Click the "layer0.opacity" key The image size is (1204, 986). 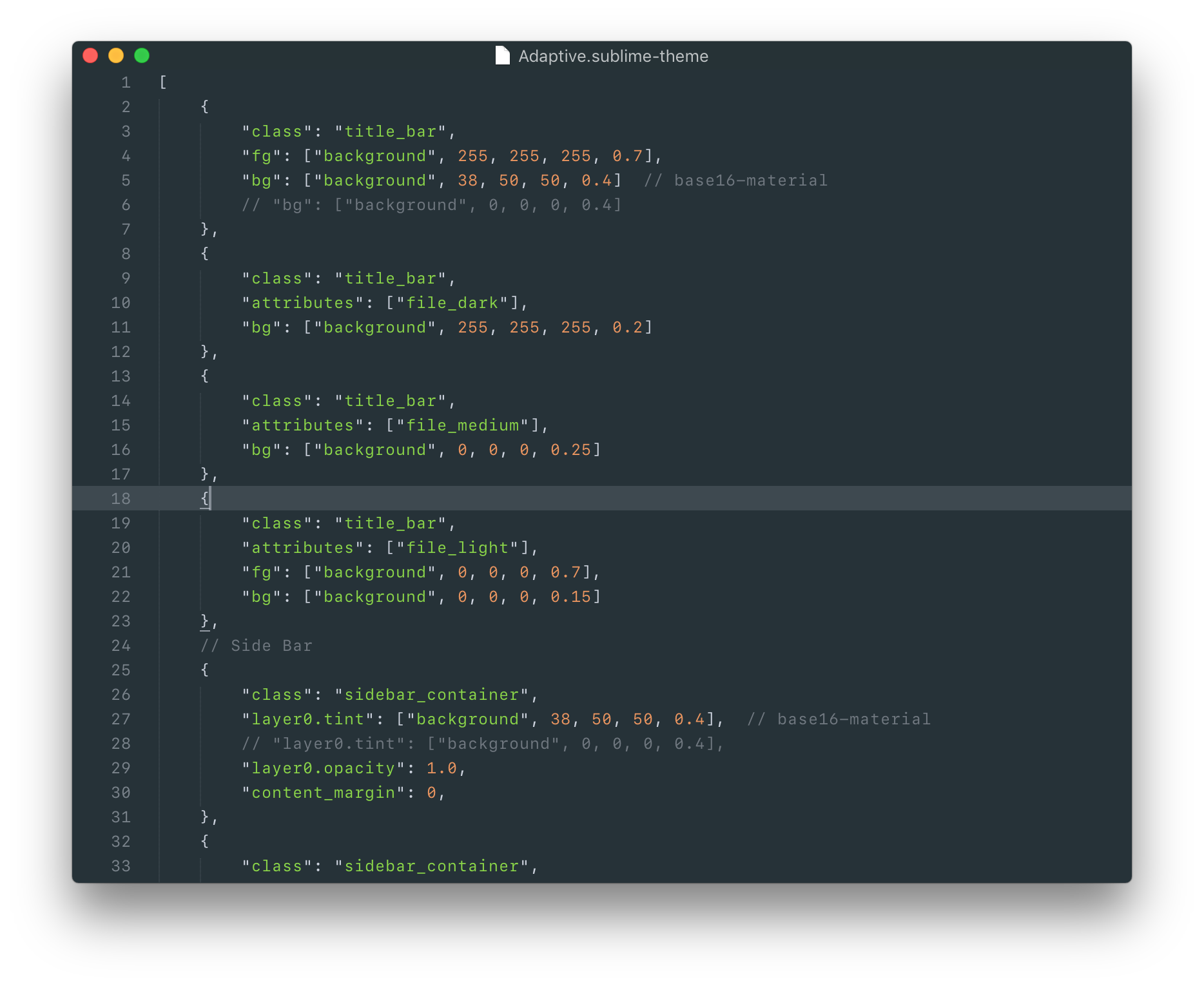(x=324, y=768)
